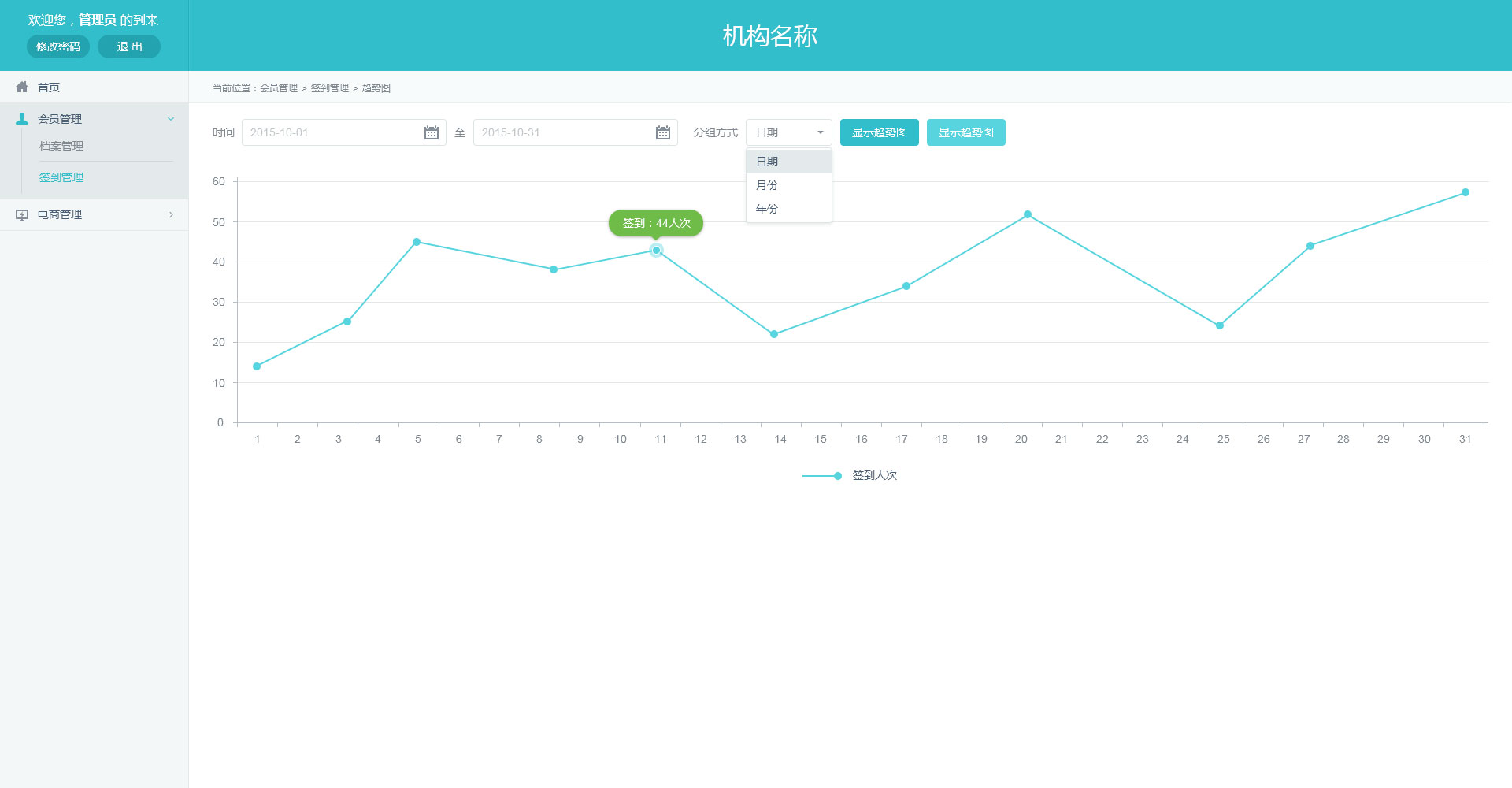Click the 签到：44人次 tooltip label
This screenshot has width=1512, height=788.
pyautogui.click(x=656, y=223)
